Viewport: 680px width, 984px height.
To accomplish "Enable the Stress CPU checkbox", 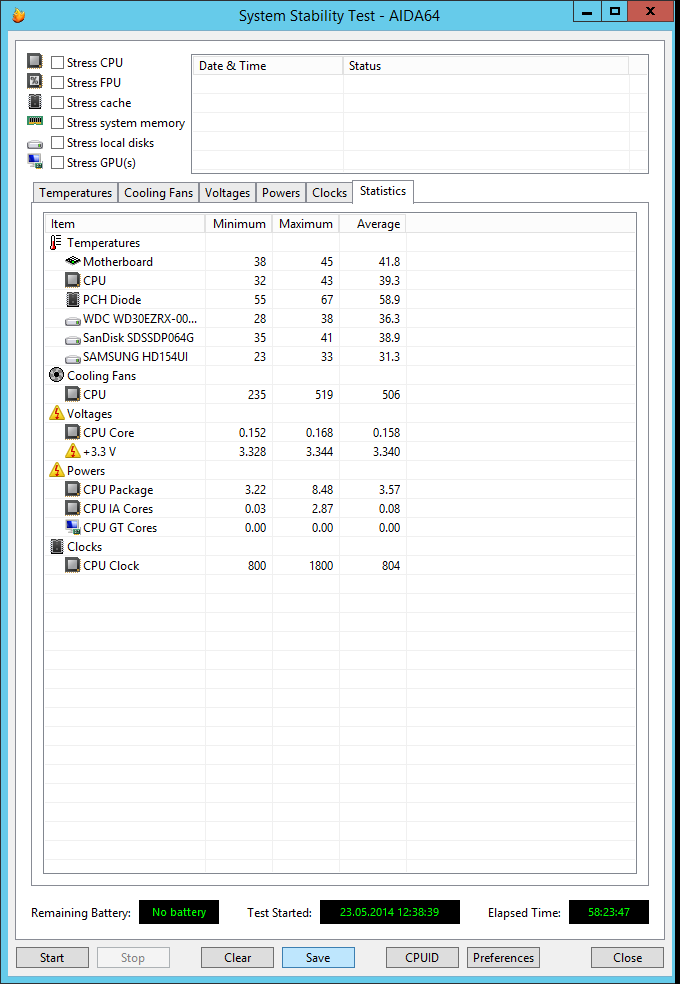I will coord(57,63).
